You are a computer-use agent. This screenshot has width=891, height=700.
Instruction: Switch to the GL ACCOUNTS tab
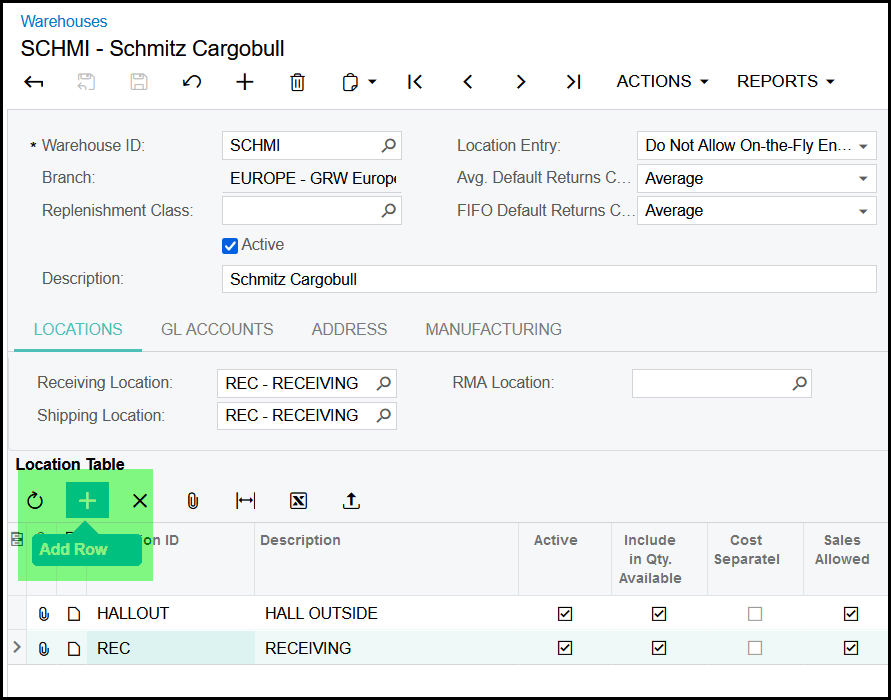pos(217,329)
